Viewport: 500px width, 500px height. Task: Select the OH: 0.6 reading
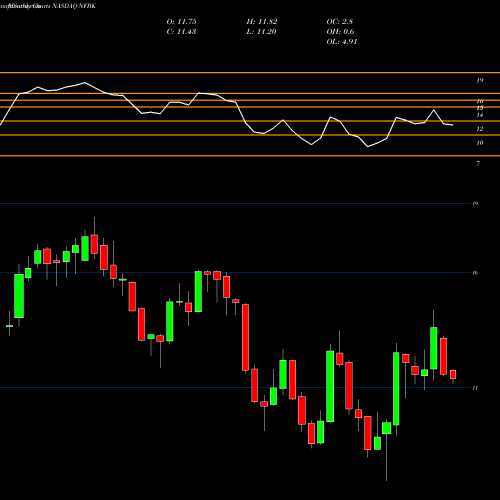(340, 32)
